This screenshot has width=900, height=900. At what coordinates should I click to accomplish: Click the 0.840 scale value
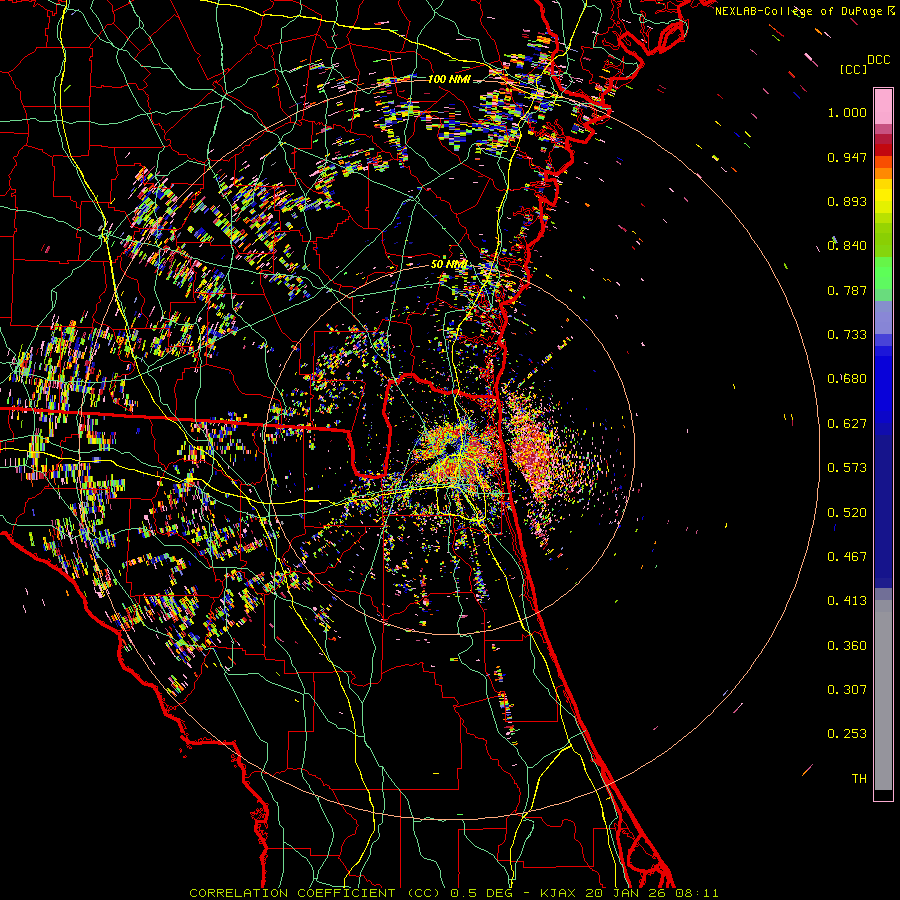tap(847, 246)
